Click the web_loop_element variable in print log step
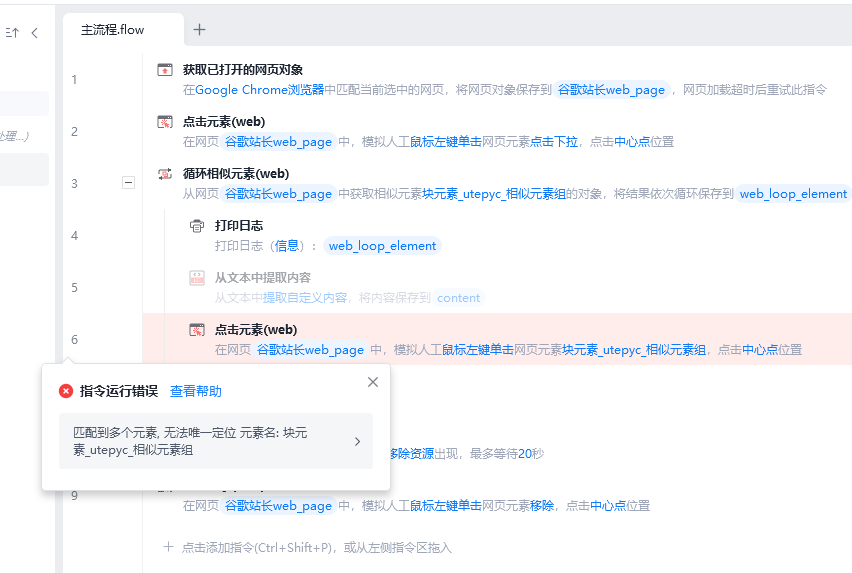The width and height of the screenshot is (852, 573). click(382, 246)
